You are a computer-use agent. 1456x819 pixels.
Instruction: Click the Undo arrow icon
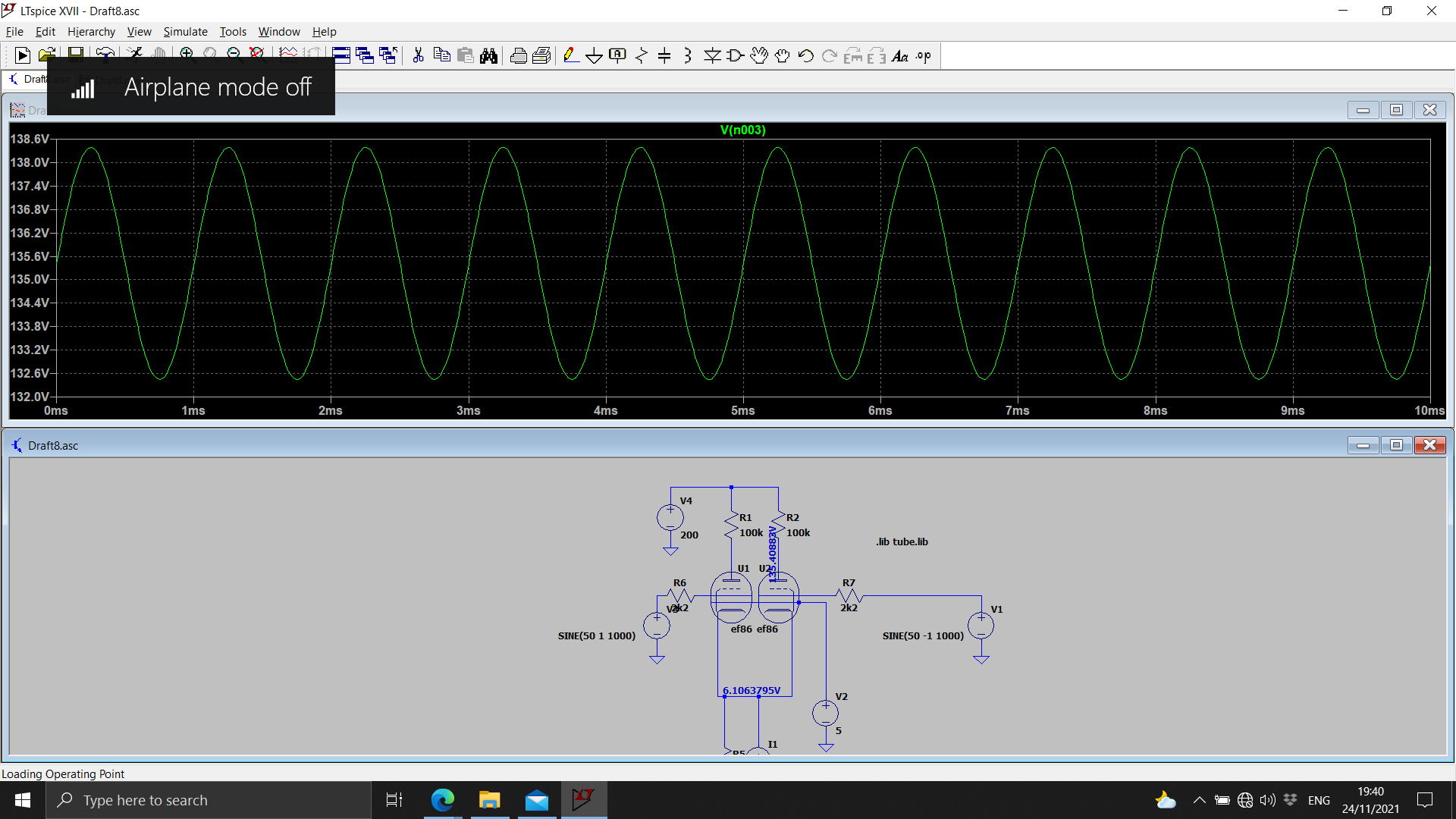click(806, 55)
